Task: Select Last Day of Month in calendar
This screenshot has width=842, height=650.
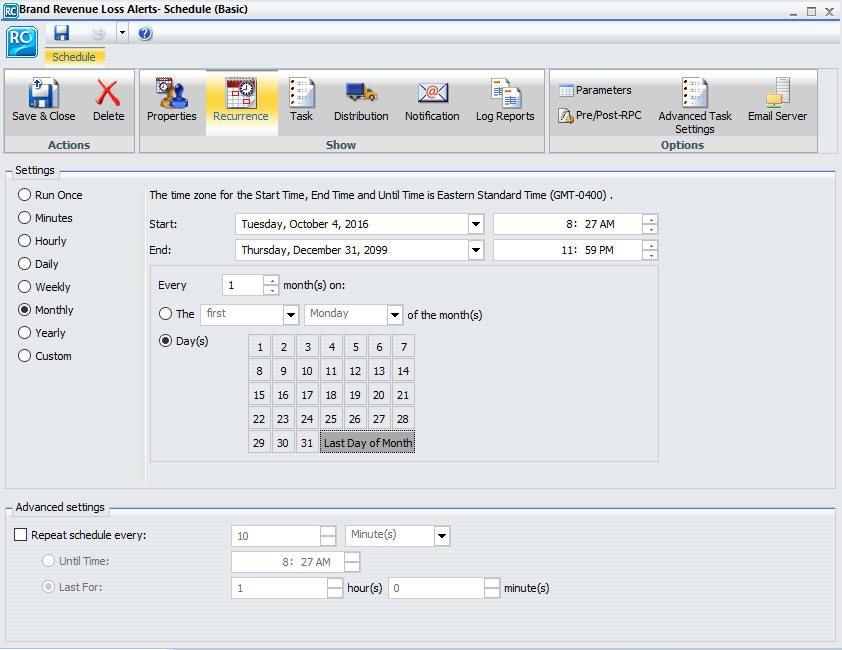Action: (x=367, y=442)
